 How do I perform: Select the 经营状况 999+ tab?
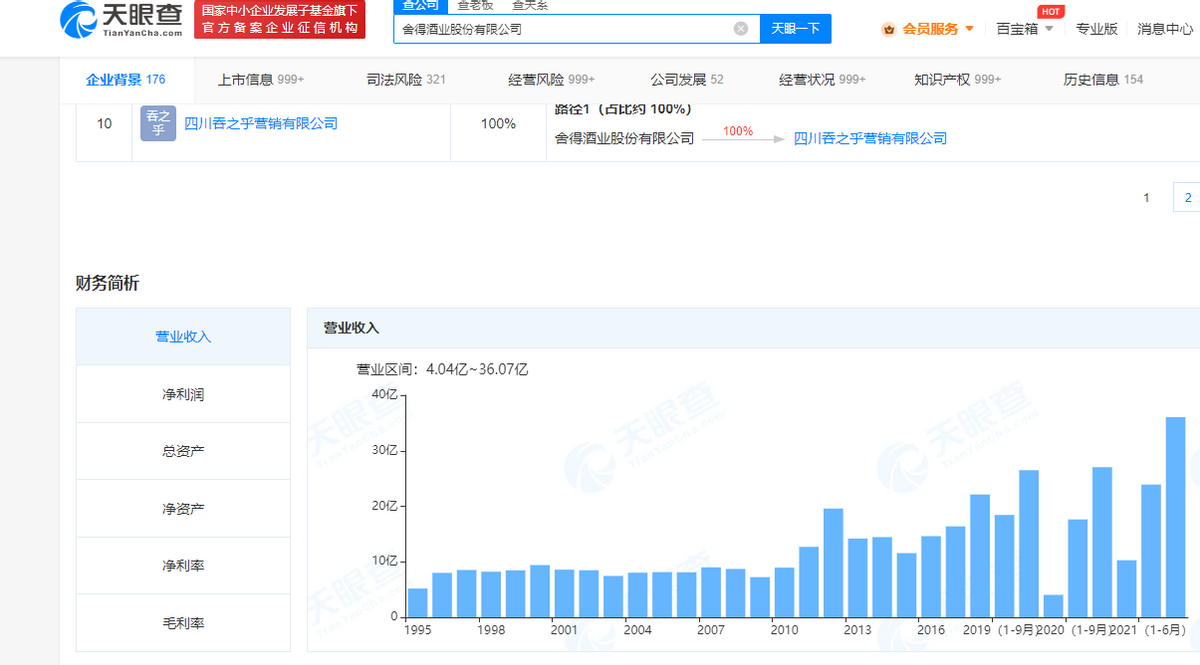(x=823, y=79)
